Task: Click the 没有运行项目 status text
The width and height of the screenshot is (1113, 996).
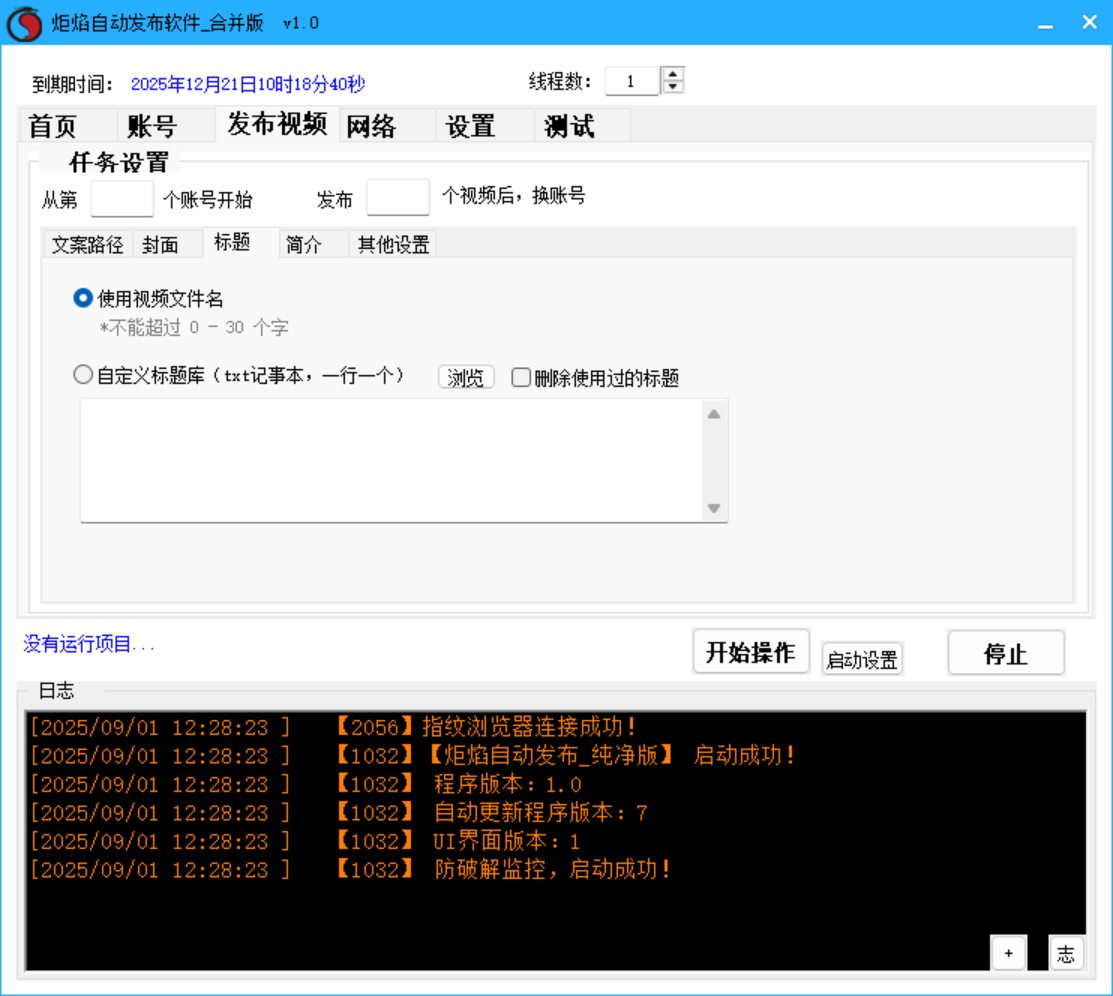Action: pyautogui.click(x=89, y=644)
